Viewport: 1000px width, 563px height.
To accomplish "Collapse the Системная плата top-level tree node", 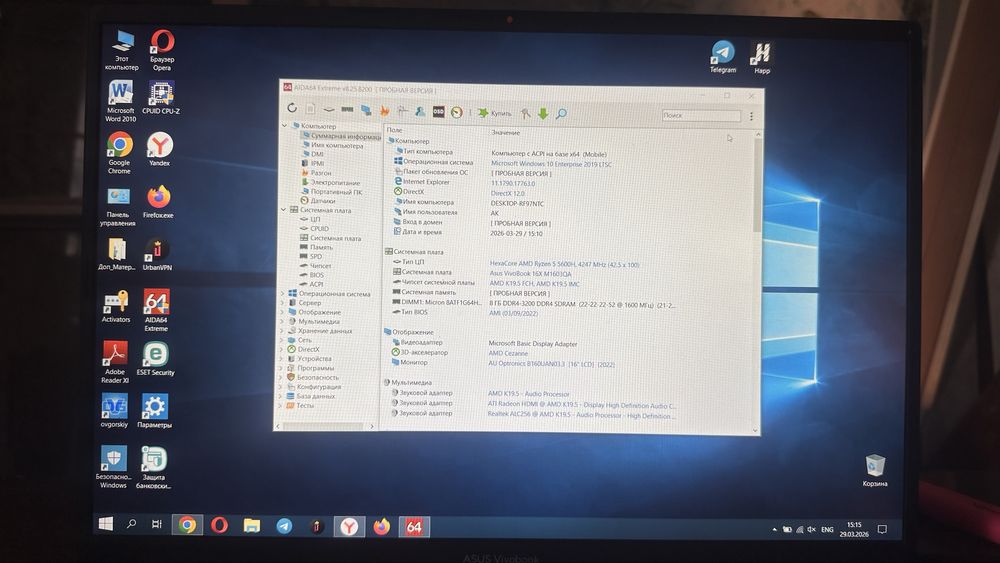I will coord(284,209).
